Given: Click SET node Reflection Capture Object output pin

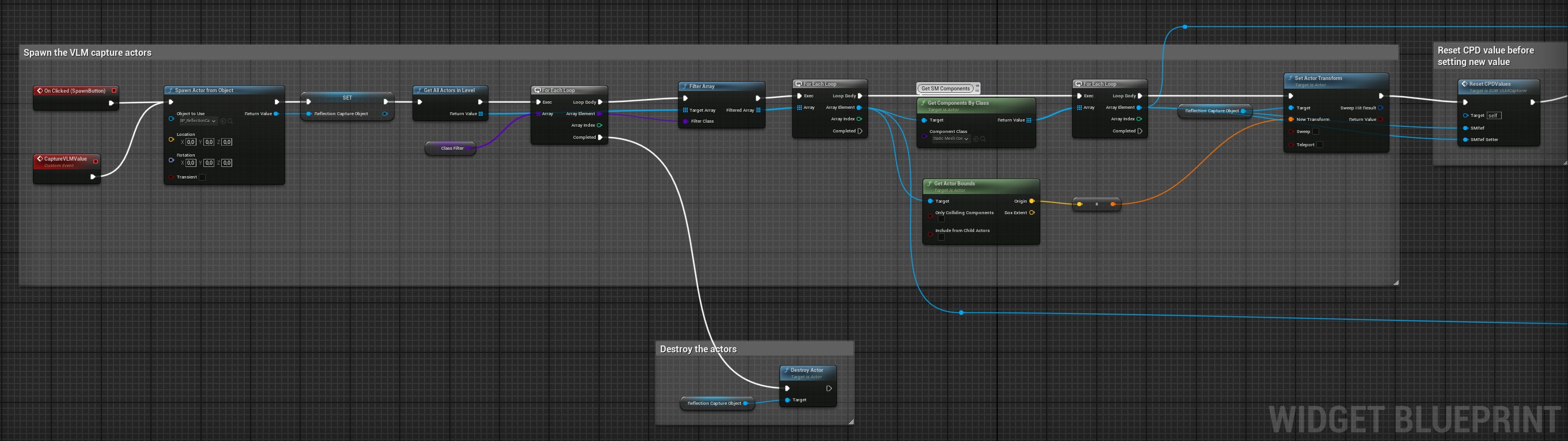Looking at the screenshot, I should pos(385,114).
